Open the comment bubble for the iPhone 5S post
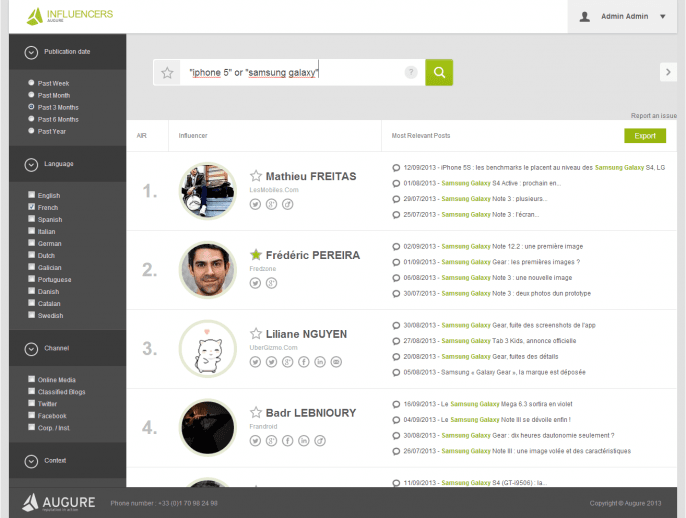686x518 pixels. point(396,168)
